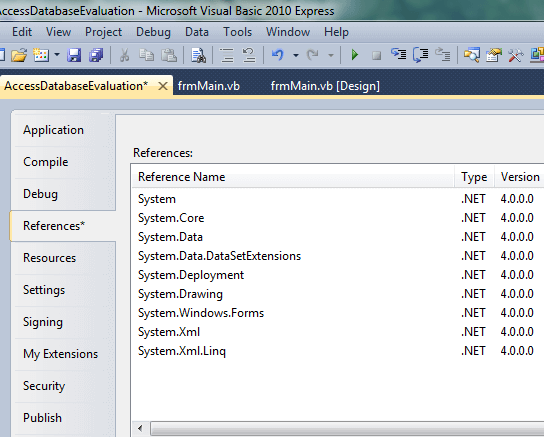The image size is (544, 437).
Task: Save the current file with floppy icon
Action: coord(74,55)
